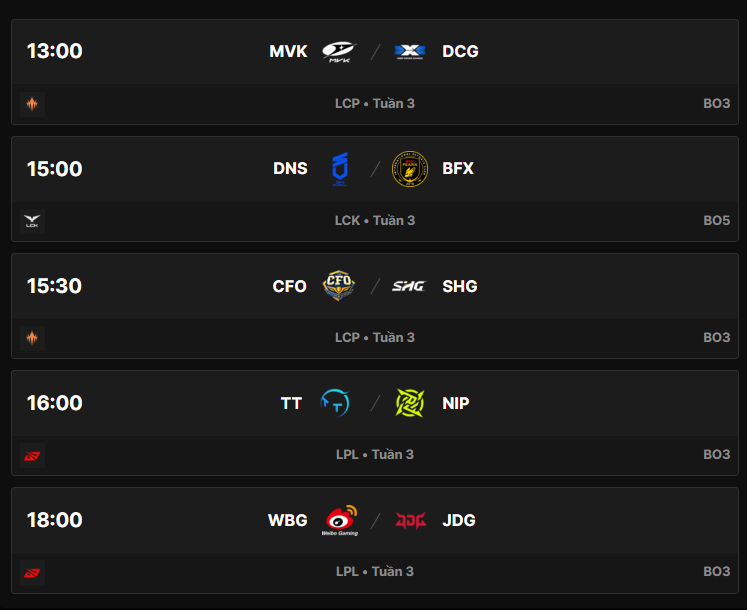Viewport: 747px width, 610px height.
Task: Select the DNS team logo
Action: pyautogui.click(x=339, y=169)
